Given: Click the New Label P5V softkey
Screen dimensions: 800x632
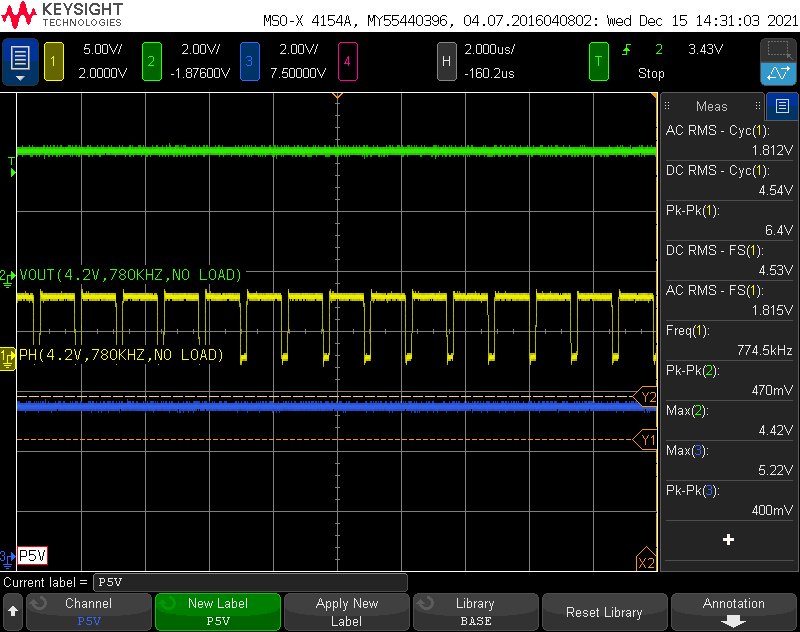Looking at the screenshot, I should click(218, 612).
